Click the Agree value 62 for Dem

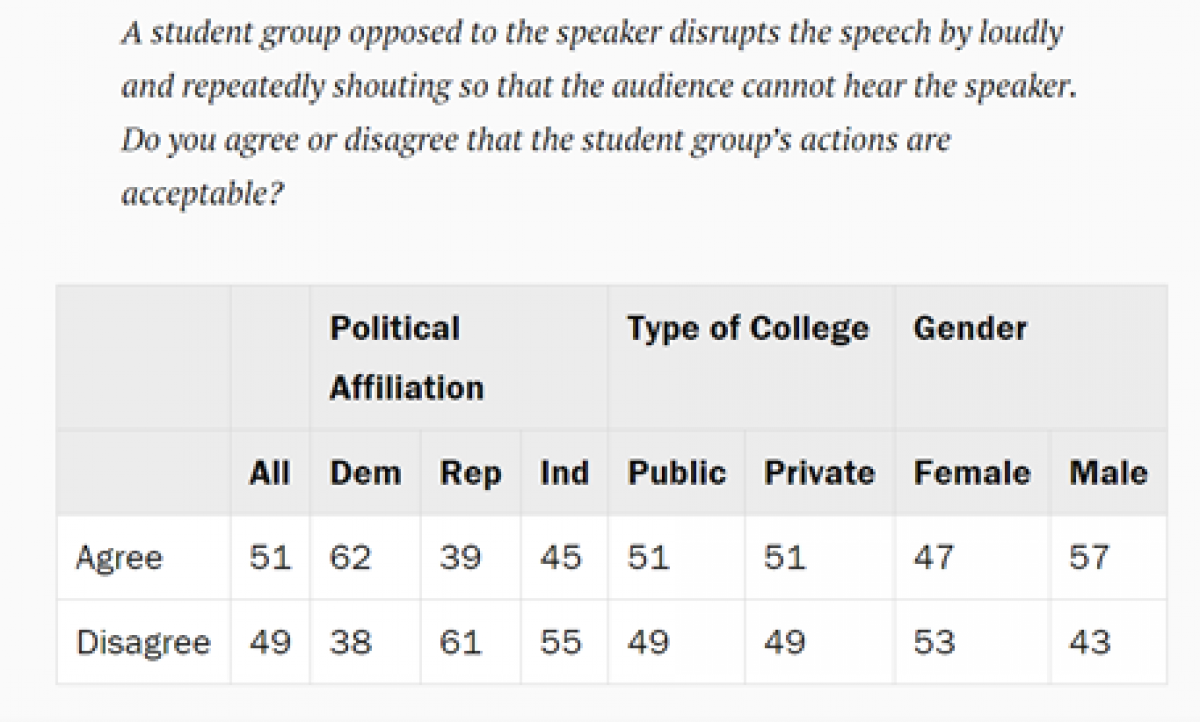tap(350, 557)
